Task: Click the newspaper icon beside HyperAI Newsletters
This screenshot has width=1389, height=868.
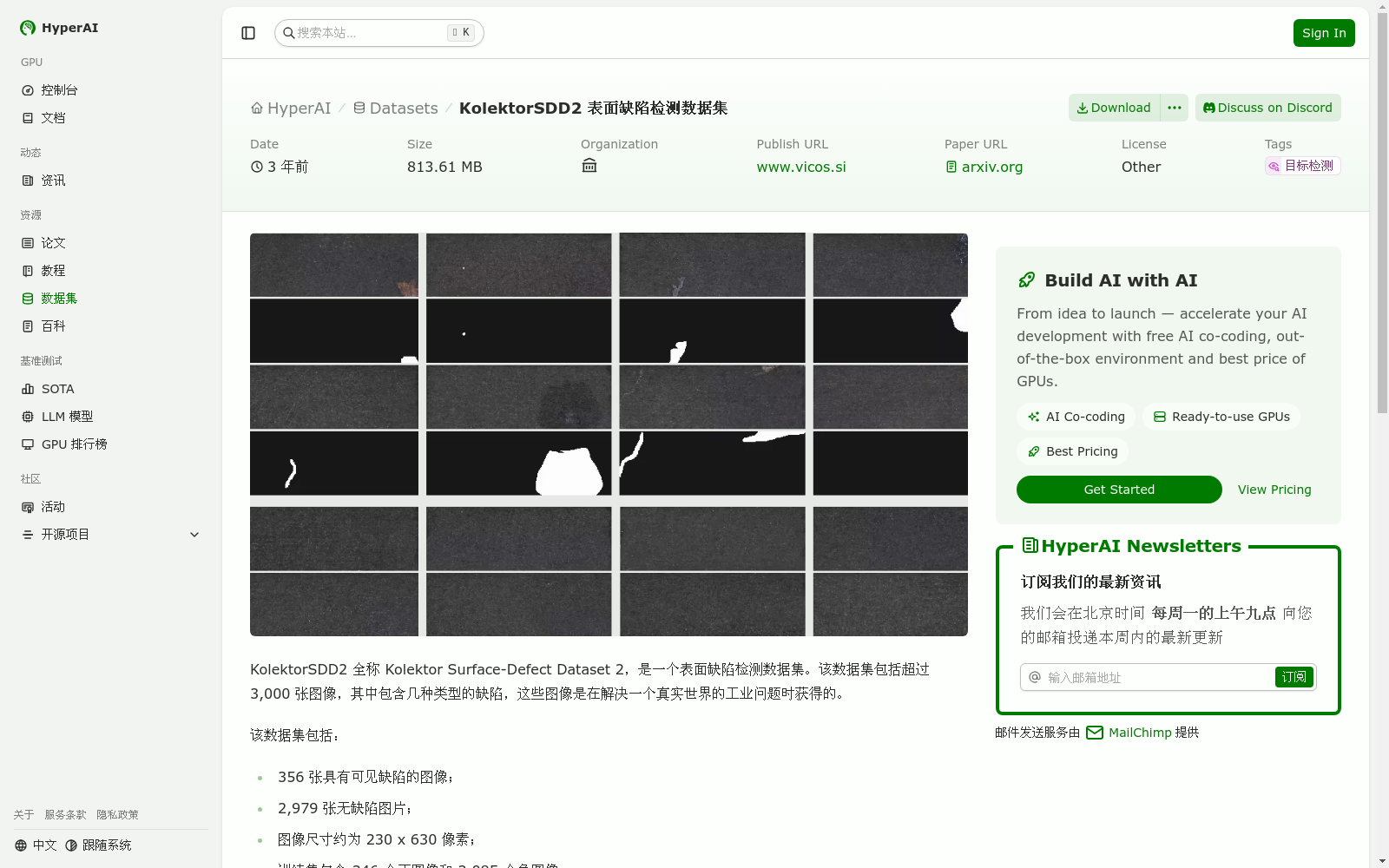Action: pyautogui.click(x=1030, y=546)
